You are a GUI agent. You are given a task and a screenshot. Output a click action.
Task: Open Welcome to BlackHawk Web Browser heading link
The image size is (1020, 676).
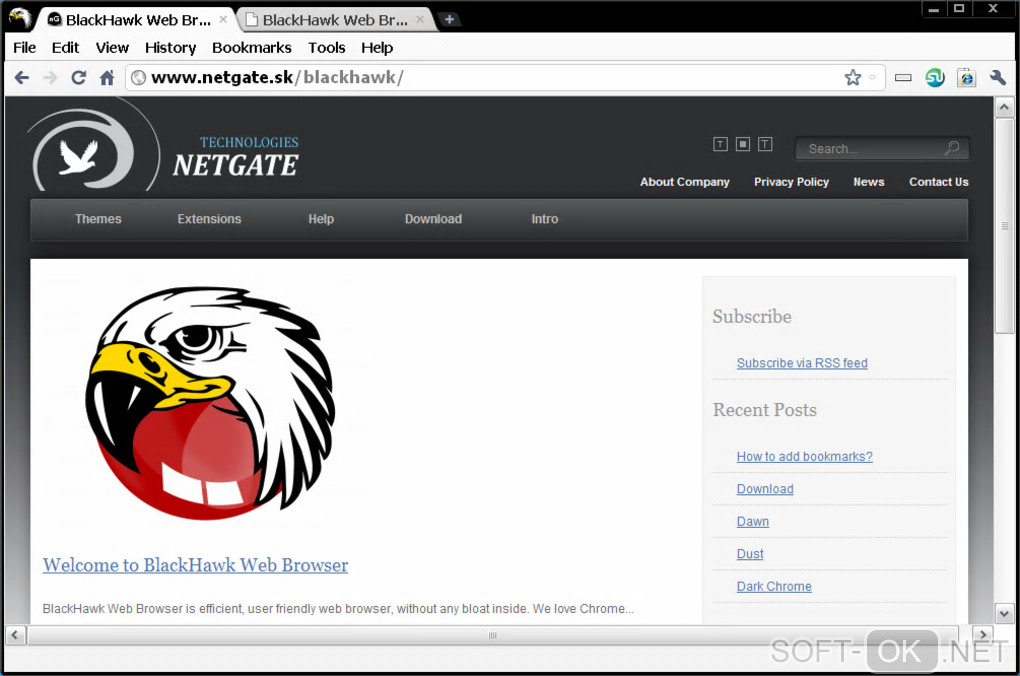click(195, 565)
